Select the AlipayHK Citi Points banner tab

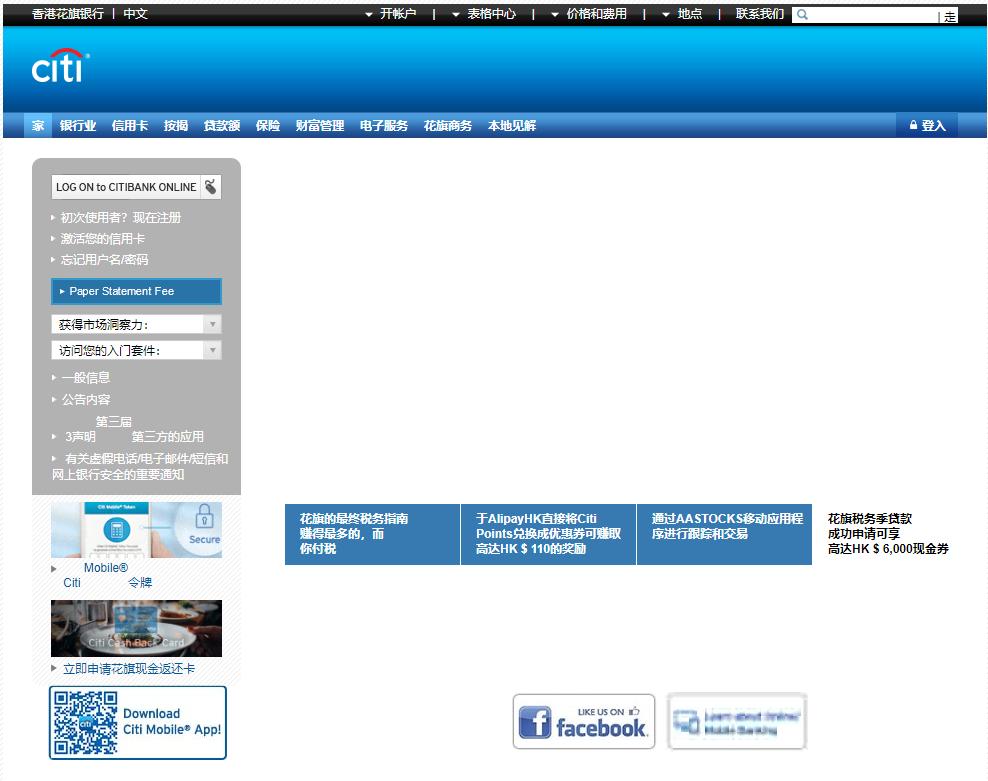coord(548,535)
